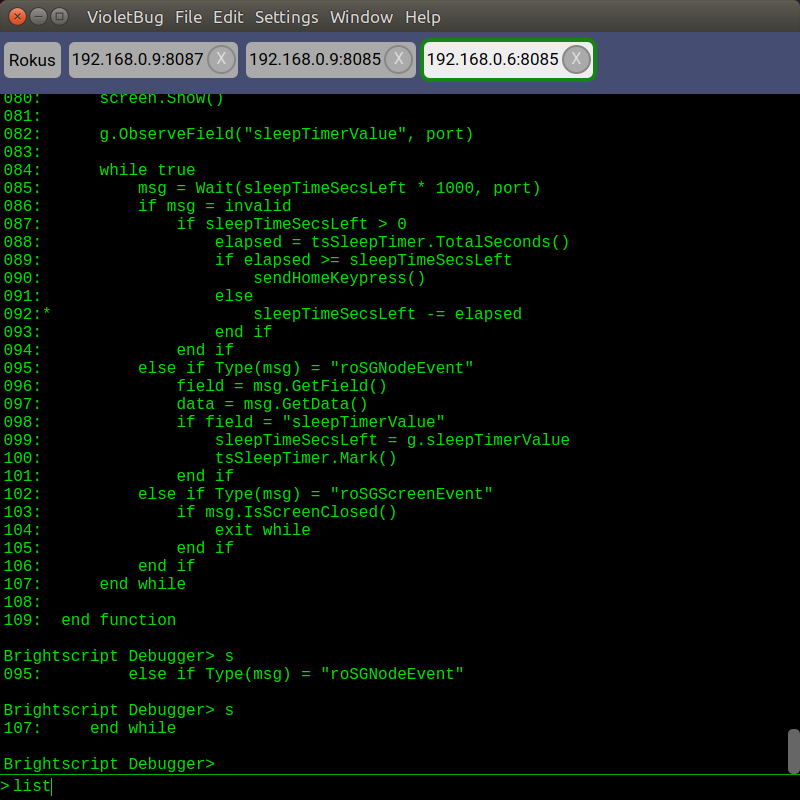800x800 pixels.
Task: Close the 192.168.0.9:8087 tab with its X
Action: coord(221,59)
